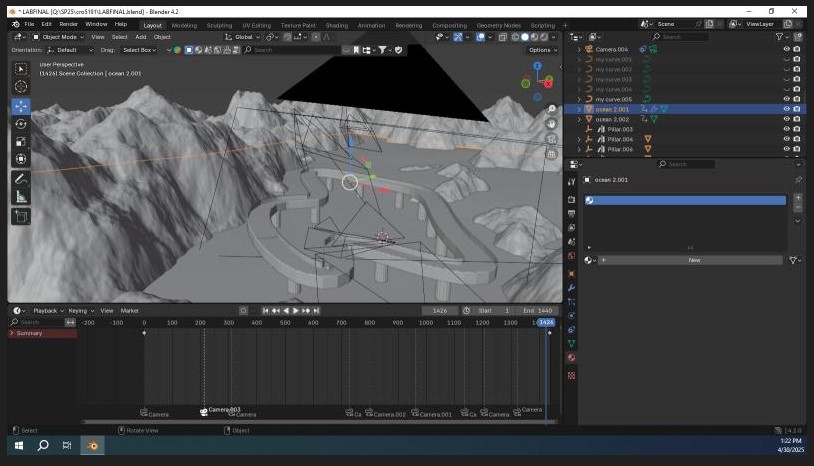Image resolution: width=814 pixels, height=466 pixels.
Task: Switch to the Modeling workspace tab
Action: tap(184, 25)
